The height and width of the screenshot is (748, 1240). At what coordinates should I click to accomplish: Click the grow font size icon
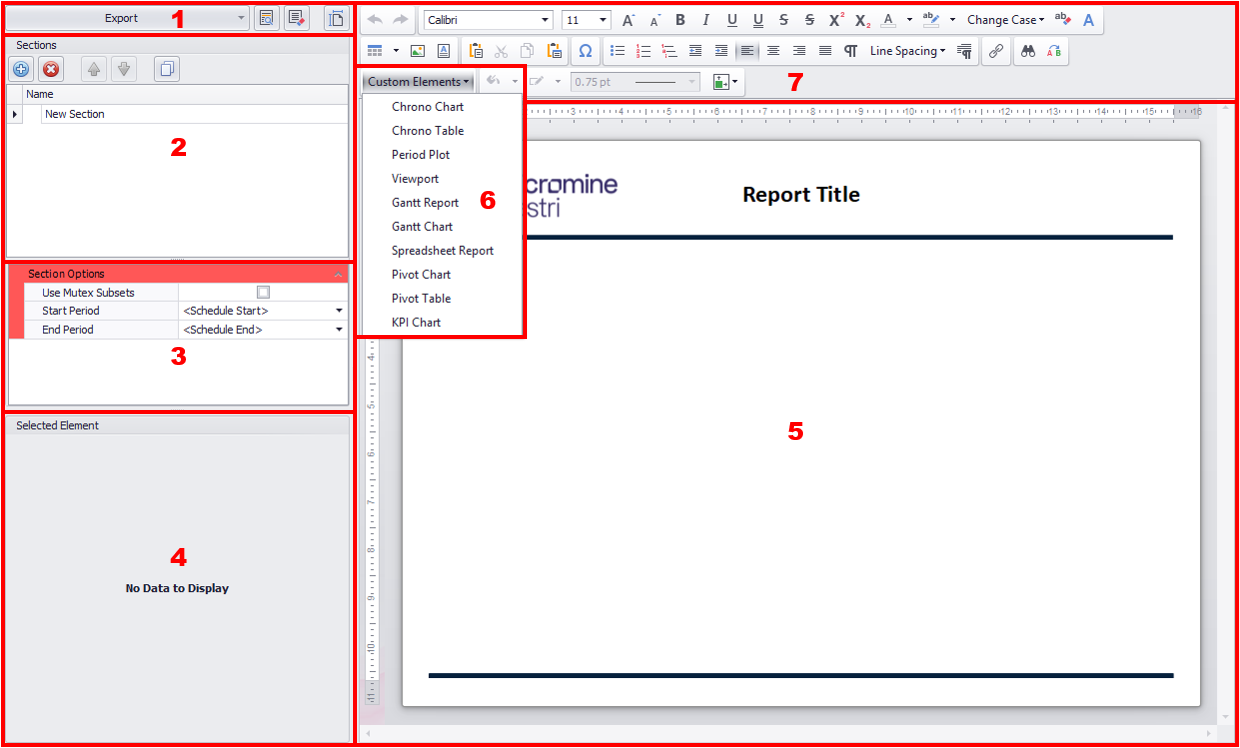(x=629, y=20)
